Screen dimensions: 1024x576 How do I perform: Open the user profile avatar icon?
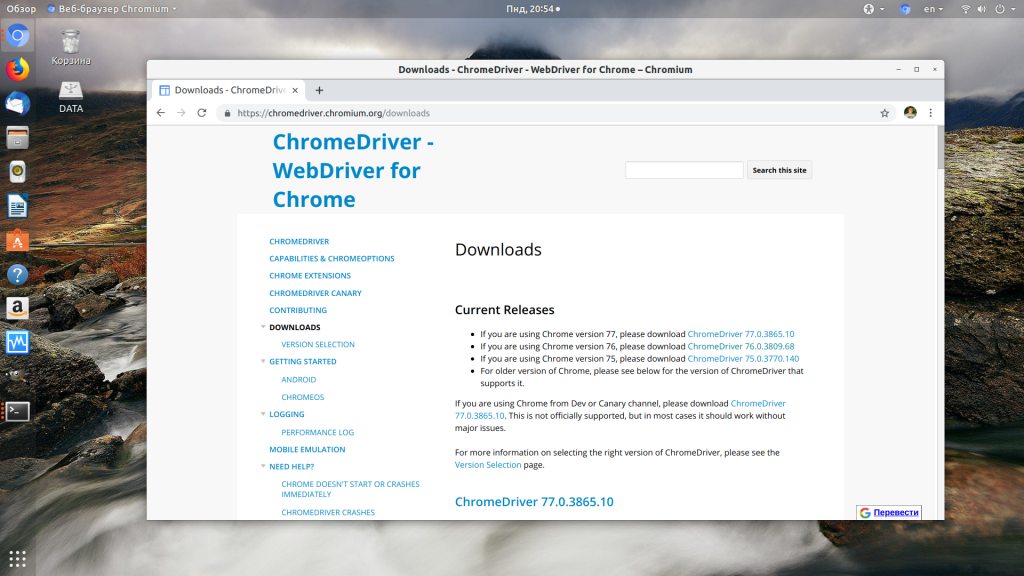(910, 113)
